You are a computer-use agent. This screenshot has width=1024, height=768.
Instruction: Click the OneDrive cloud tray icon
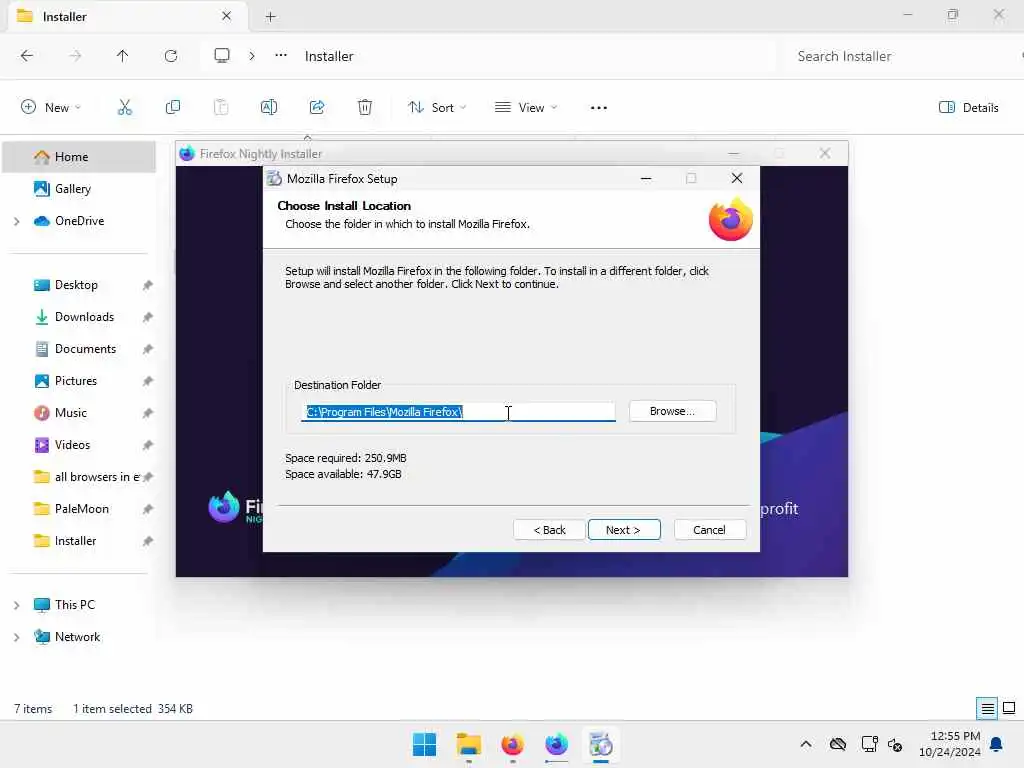(x=838, y=744)
